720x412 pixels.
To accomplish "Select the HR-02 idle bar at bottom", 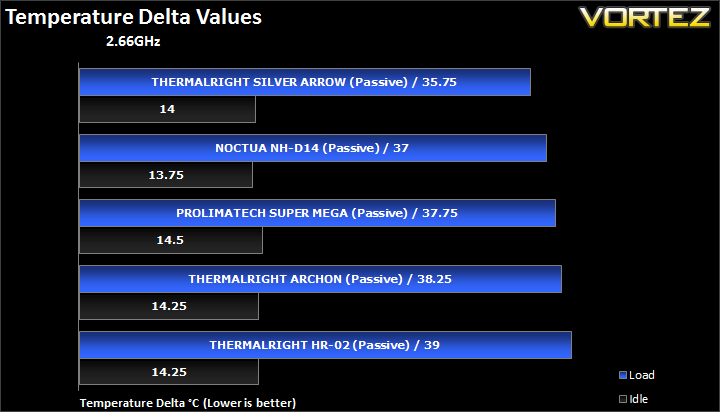I will click(169, 372).
